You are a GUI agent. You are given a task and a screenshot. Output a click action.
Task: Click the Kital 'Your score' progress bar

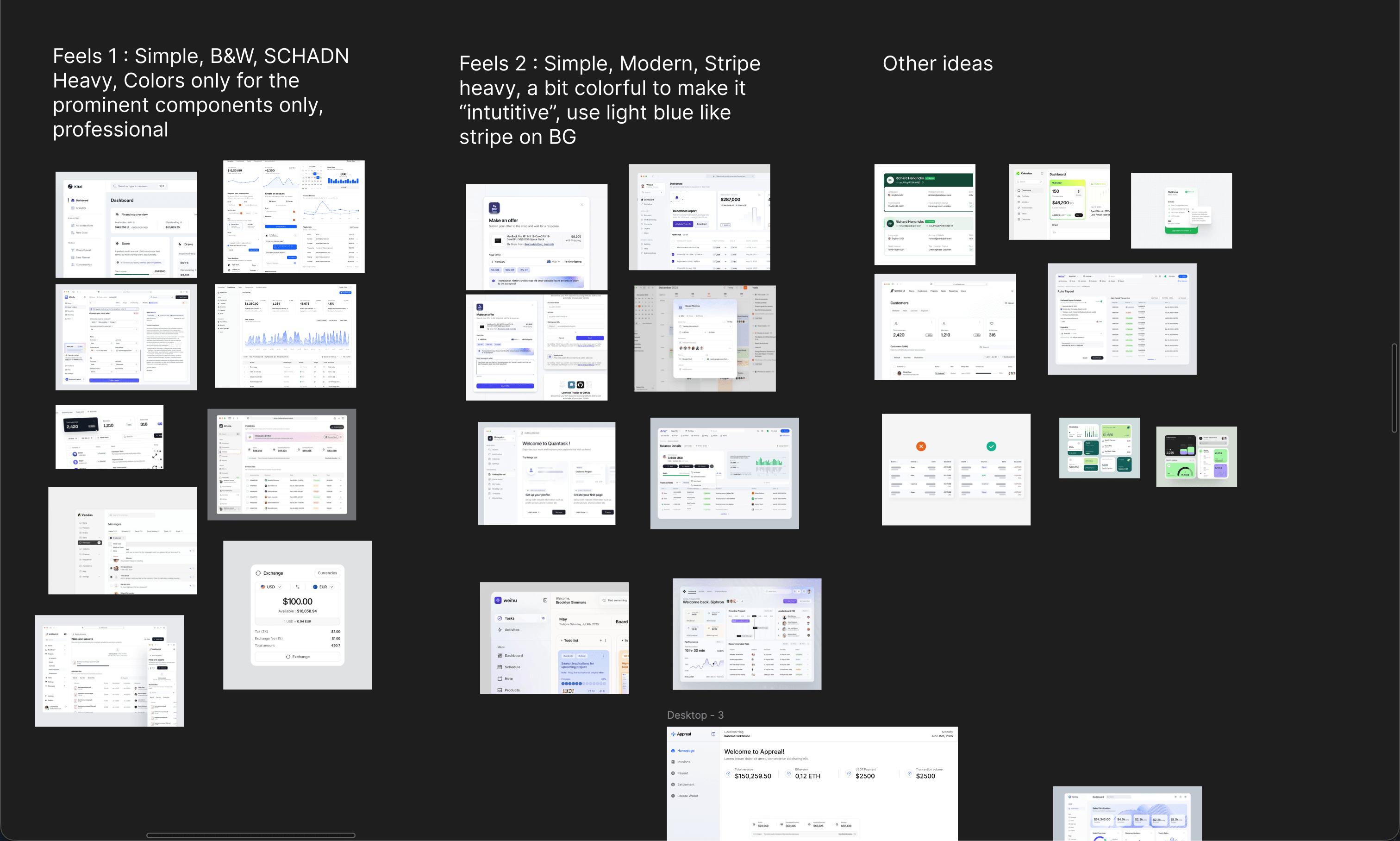click(x=141, y=274)
